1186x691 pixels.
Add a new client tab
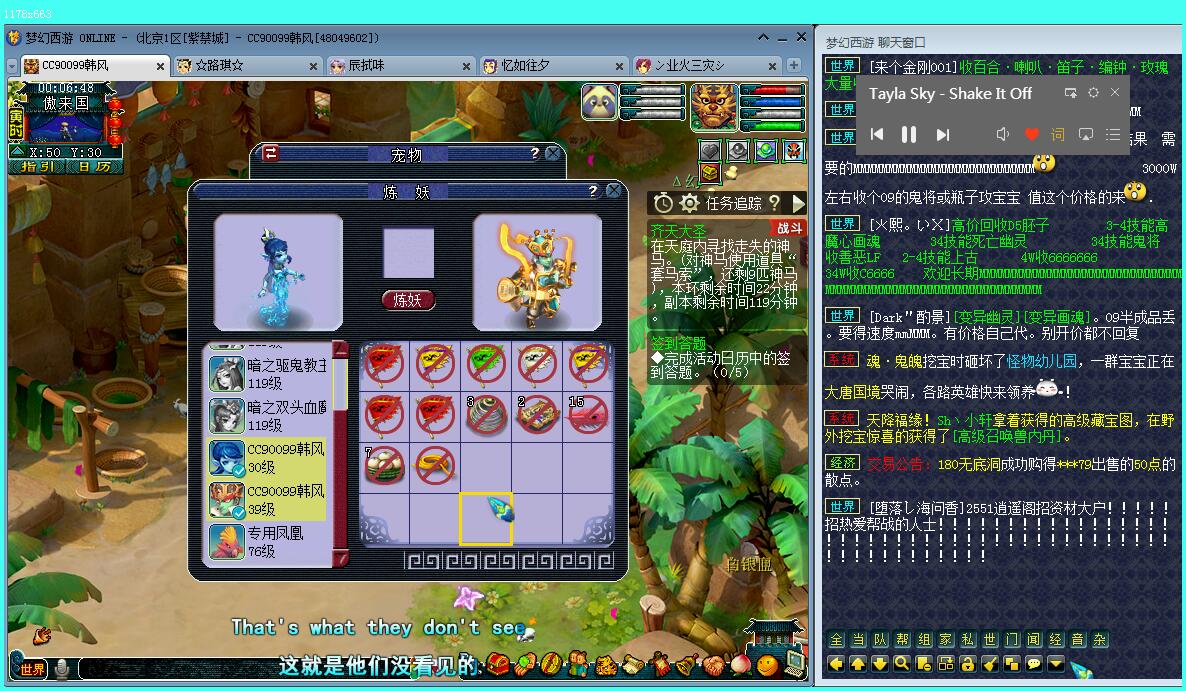(x=793, y=66)
